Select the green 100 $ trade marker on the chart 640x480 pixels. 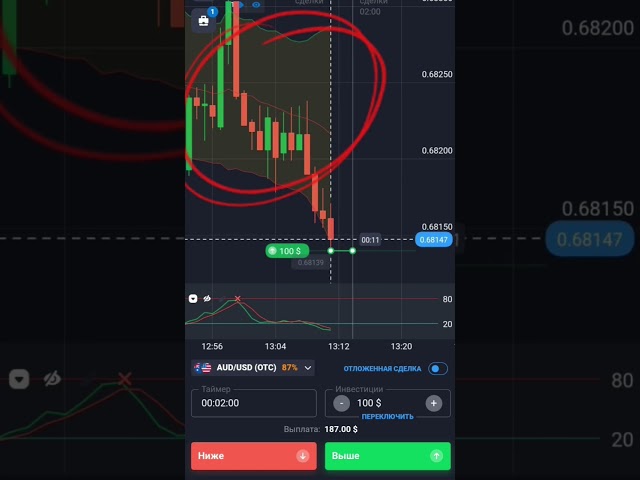287,251
